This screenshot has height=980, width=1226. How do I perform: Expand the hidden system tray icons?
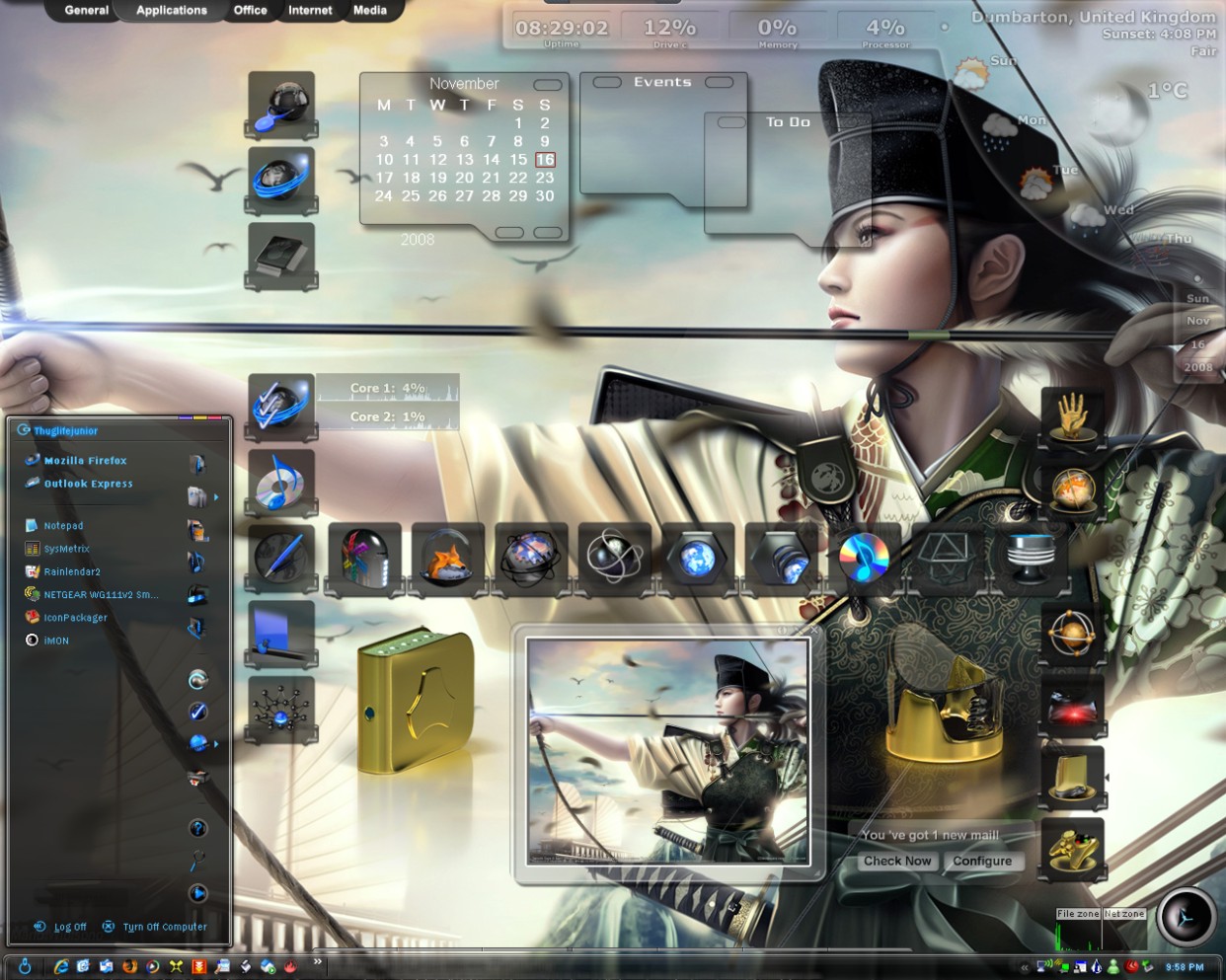1024,967
